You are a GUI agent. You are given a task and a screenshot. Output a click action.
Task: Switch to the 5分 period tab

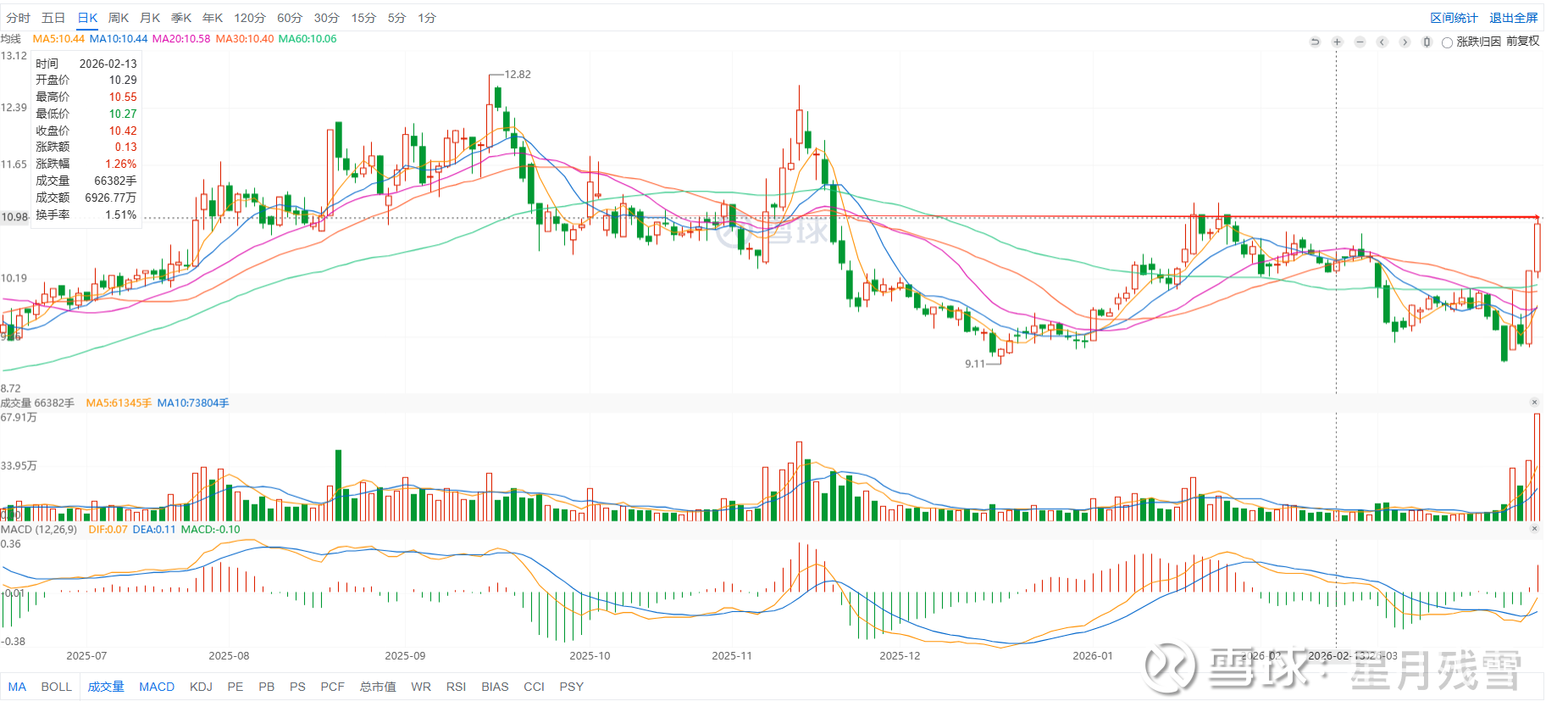pyautogui.click(x=397, y=18)
